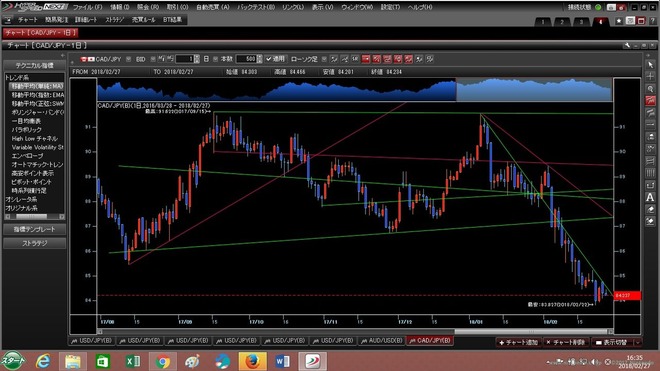Select the magnifier zoom tool
This screenshot has height=371, width=660.
tap(650, 89)
